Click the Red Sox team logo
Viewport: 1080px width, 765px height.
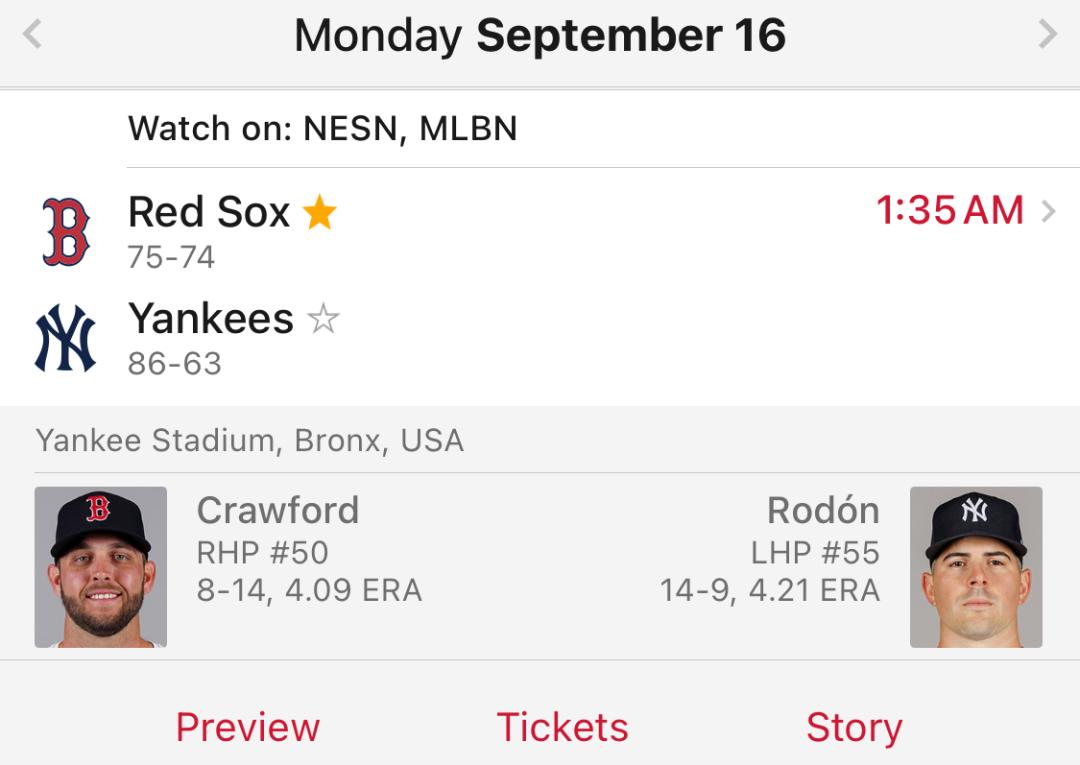[66, 231]
